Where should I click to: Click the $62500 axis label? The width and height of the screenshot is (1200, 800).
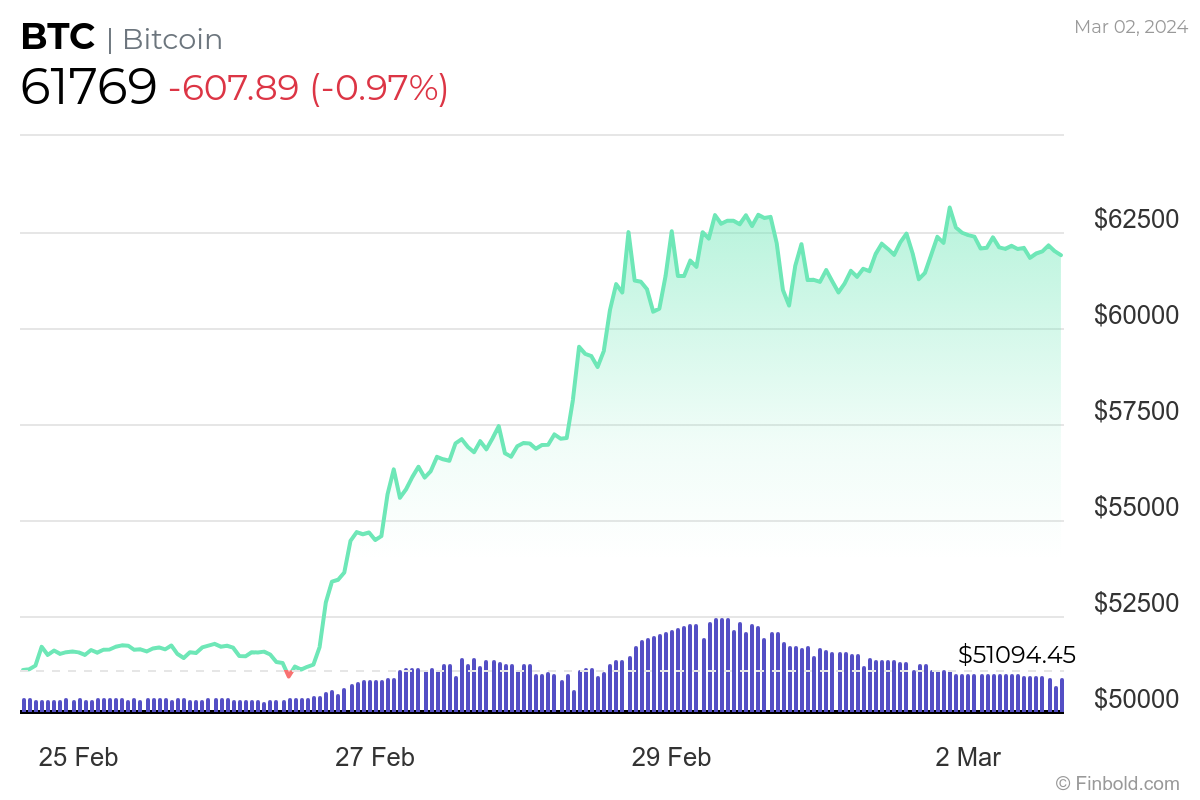click(x=1135, y=218)
